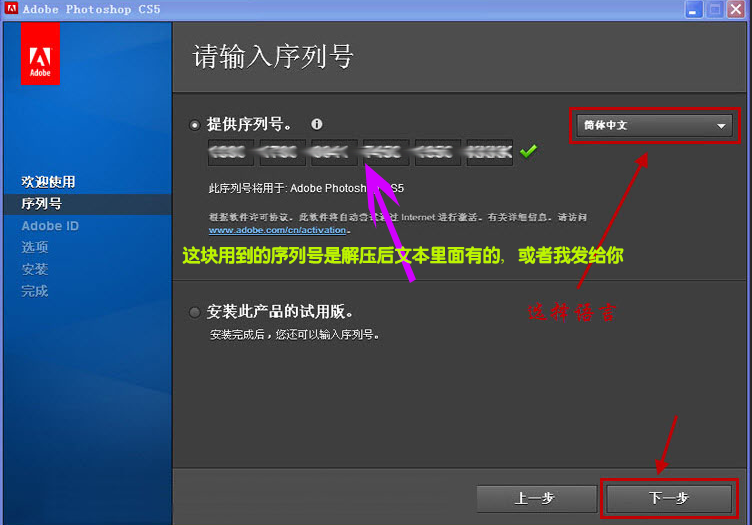Select the 序列号 step in sidebar
The width and height of the screenshot is (752, 525).
tap(41, 204)
